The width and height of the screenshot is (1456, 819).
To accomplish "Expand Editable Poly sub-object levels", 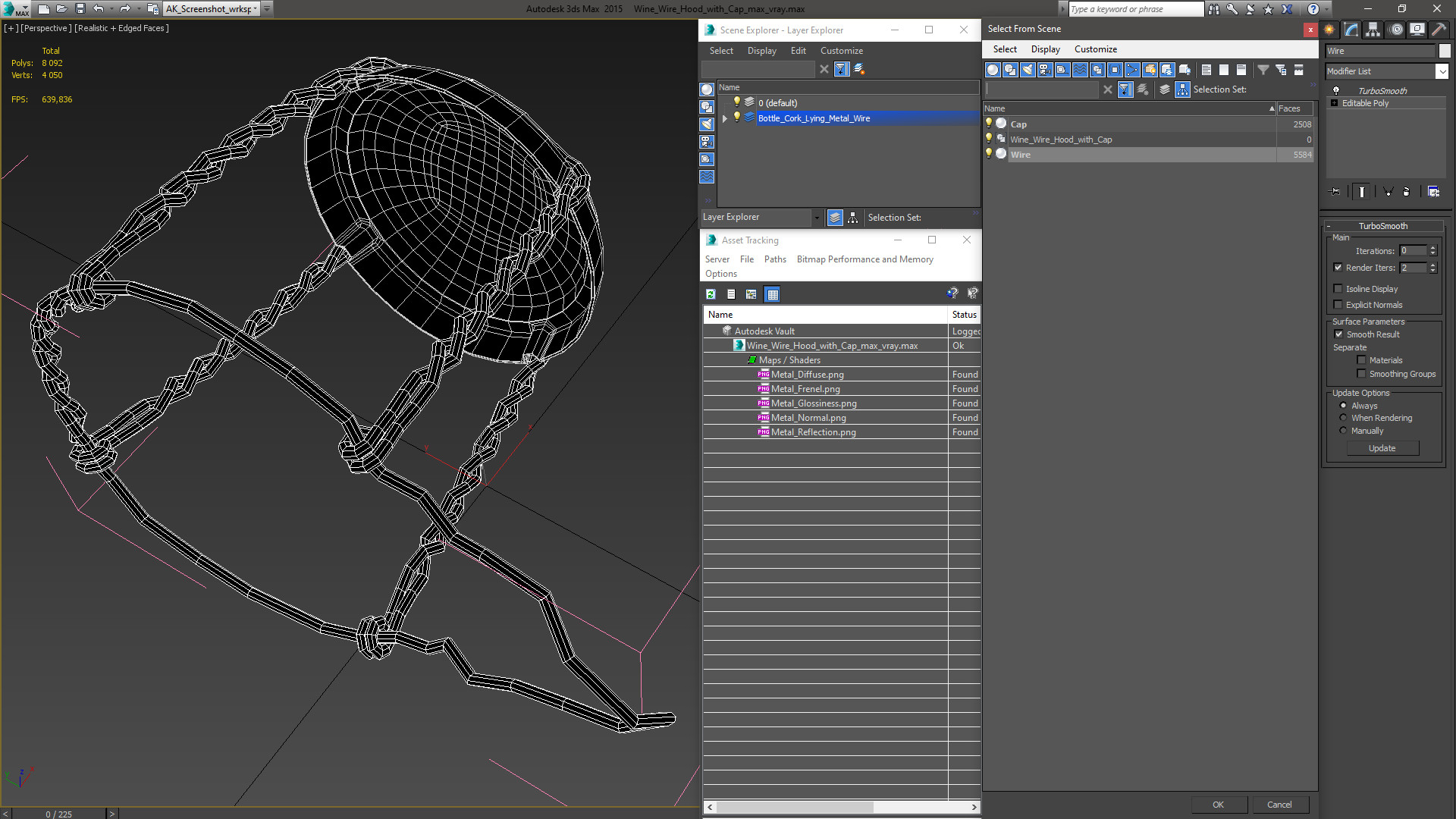I will pos(1334,103).
